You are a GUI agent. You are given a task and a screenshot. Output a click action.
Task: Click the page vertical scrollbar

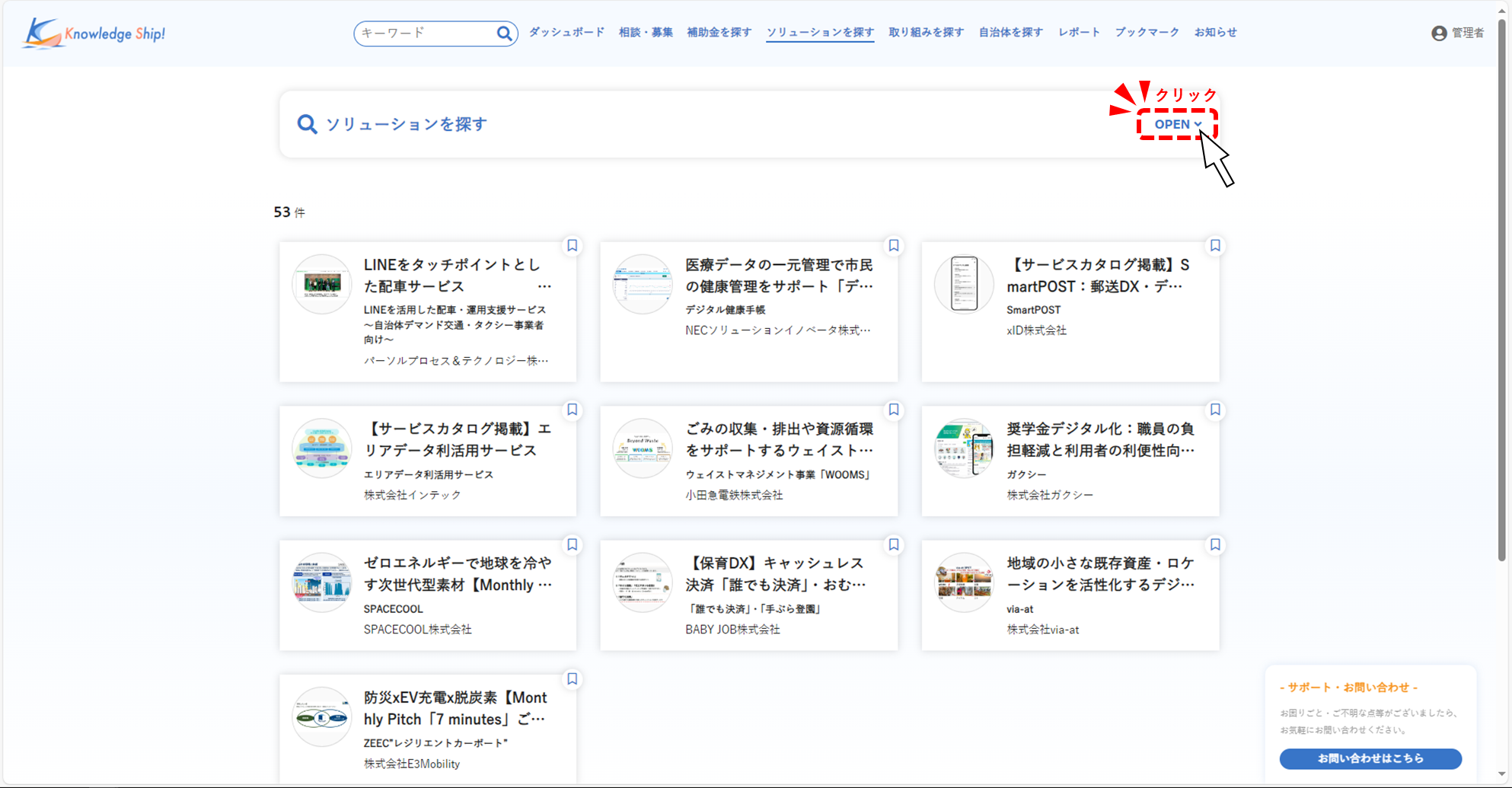pos(1502,289)
